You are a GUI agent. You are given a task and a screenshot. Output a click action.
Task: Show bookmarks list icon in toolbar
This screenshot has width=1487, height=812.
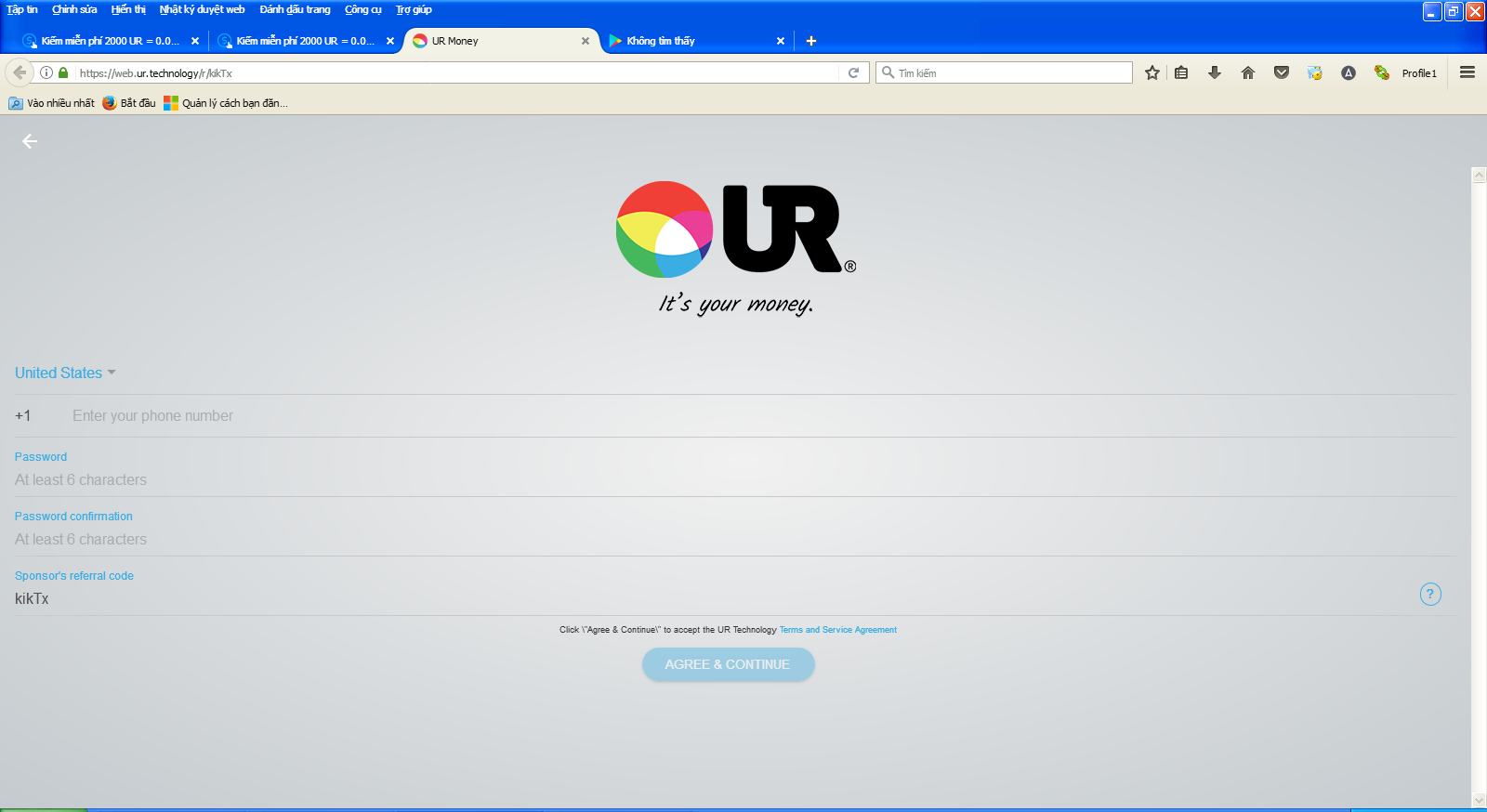[x=1181, y=72]
